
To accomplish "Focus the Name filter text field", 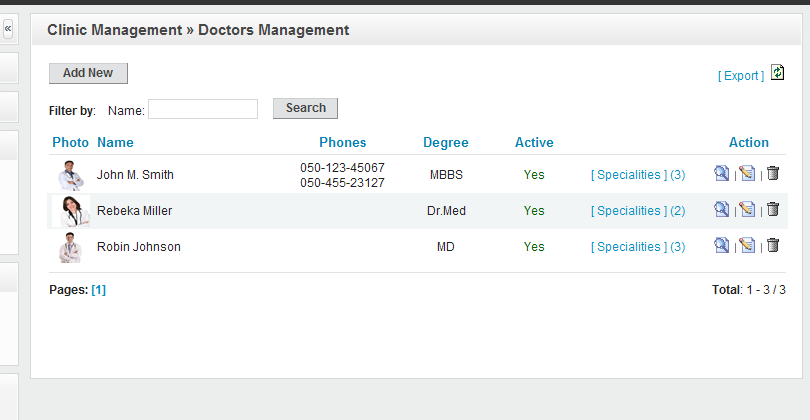I will click(x=203, y=109).
